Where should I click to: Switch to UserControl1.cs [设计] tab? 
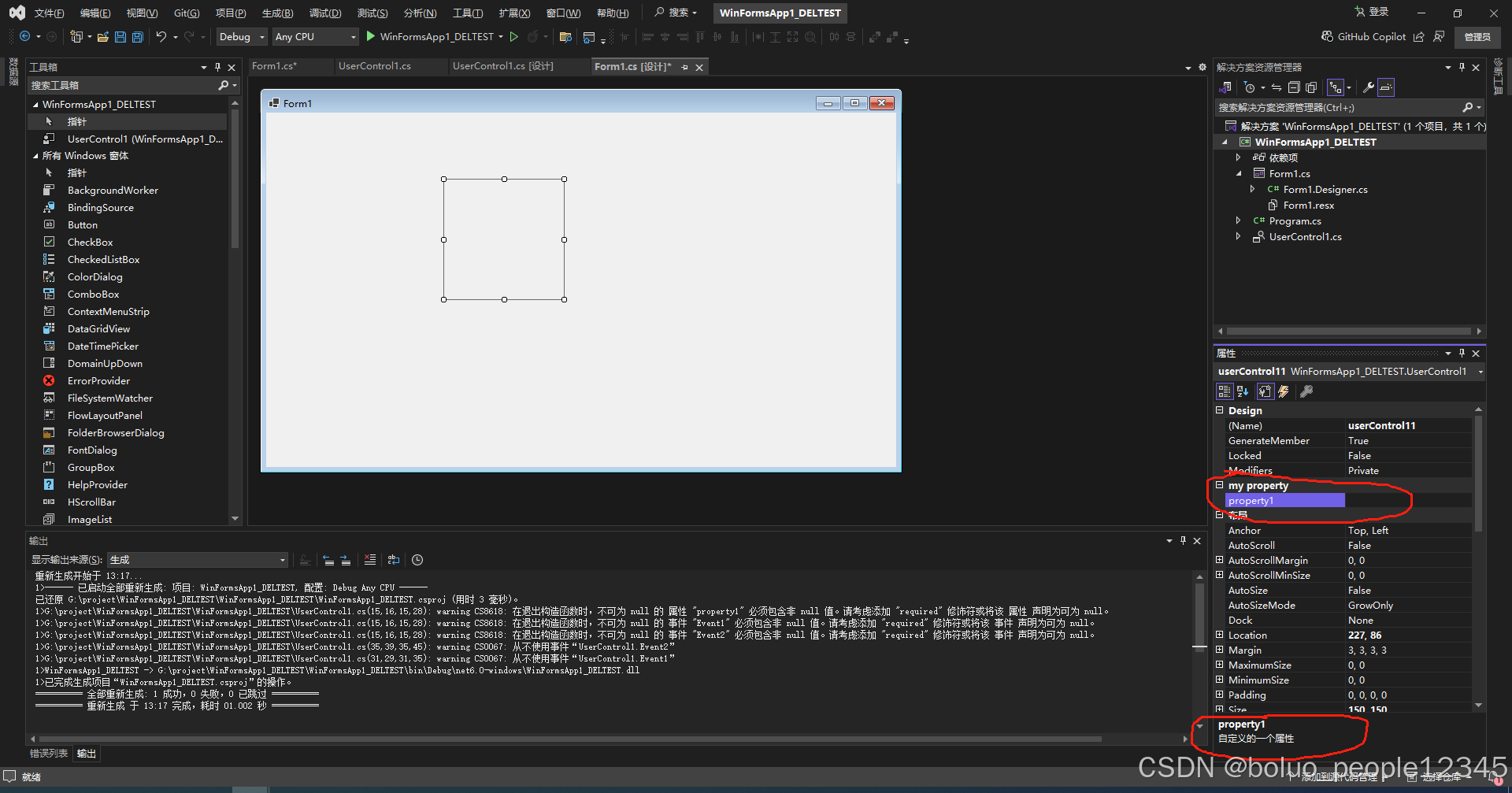(503, 66)
